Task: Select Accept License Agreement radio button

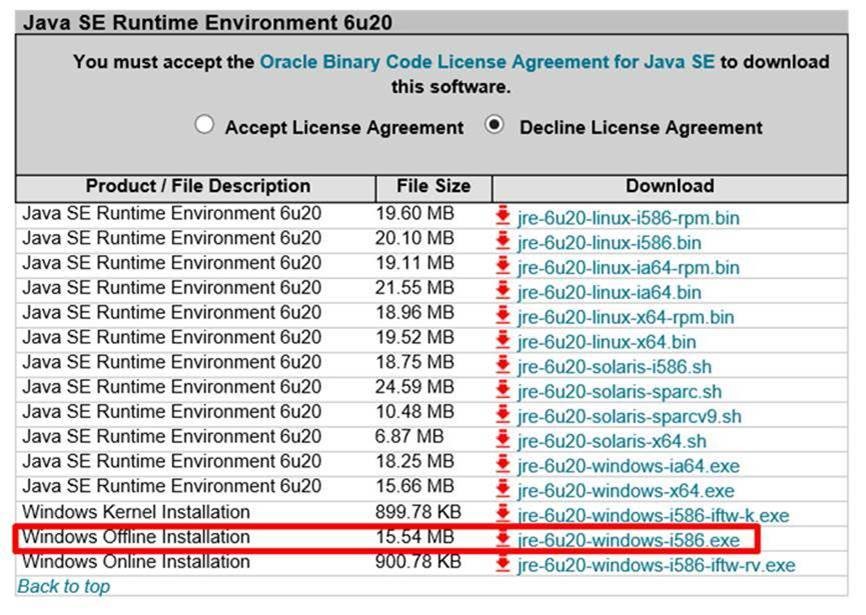Action: point(204,124)
